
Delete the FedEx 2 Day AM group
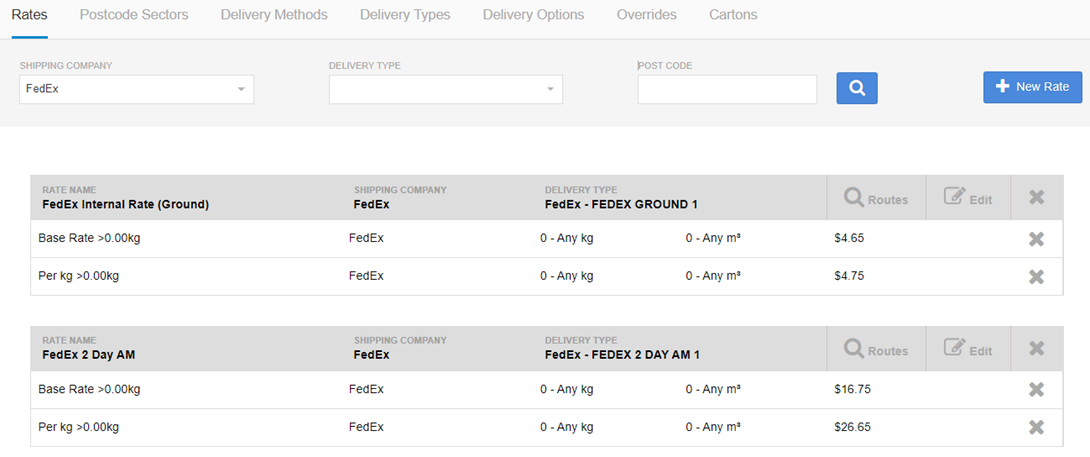(x=1036, y=349)
